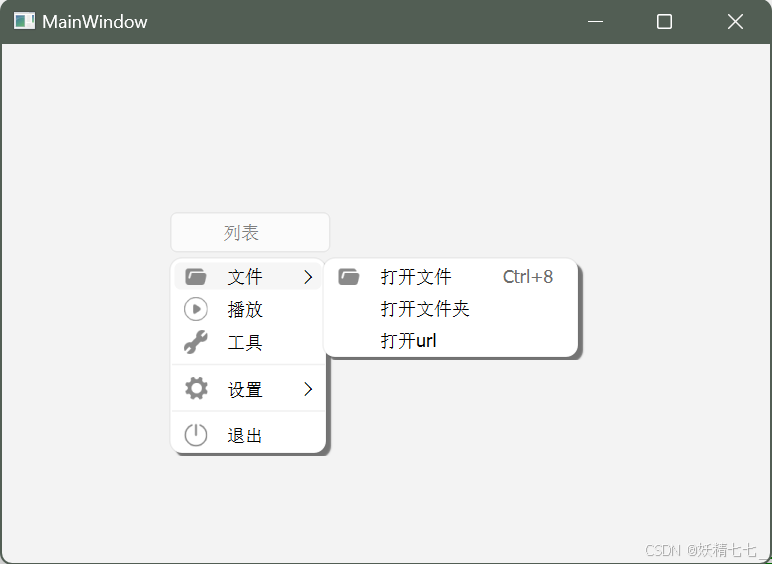Click the Ctrl+8 shortcut label
772x564 pixels.
point(528,277)
